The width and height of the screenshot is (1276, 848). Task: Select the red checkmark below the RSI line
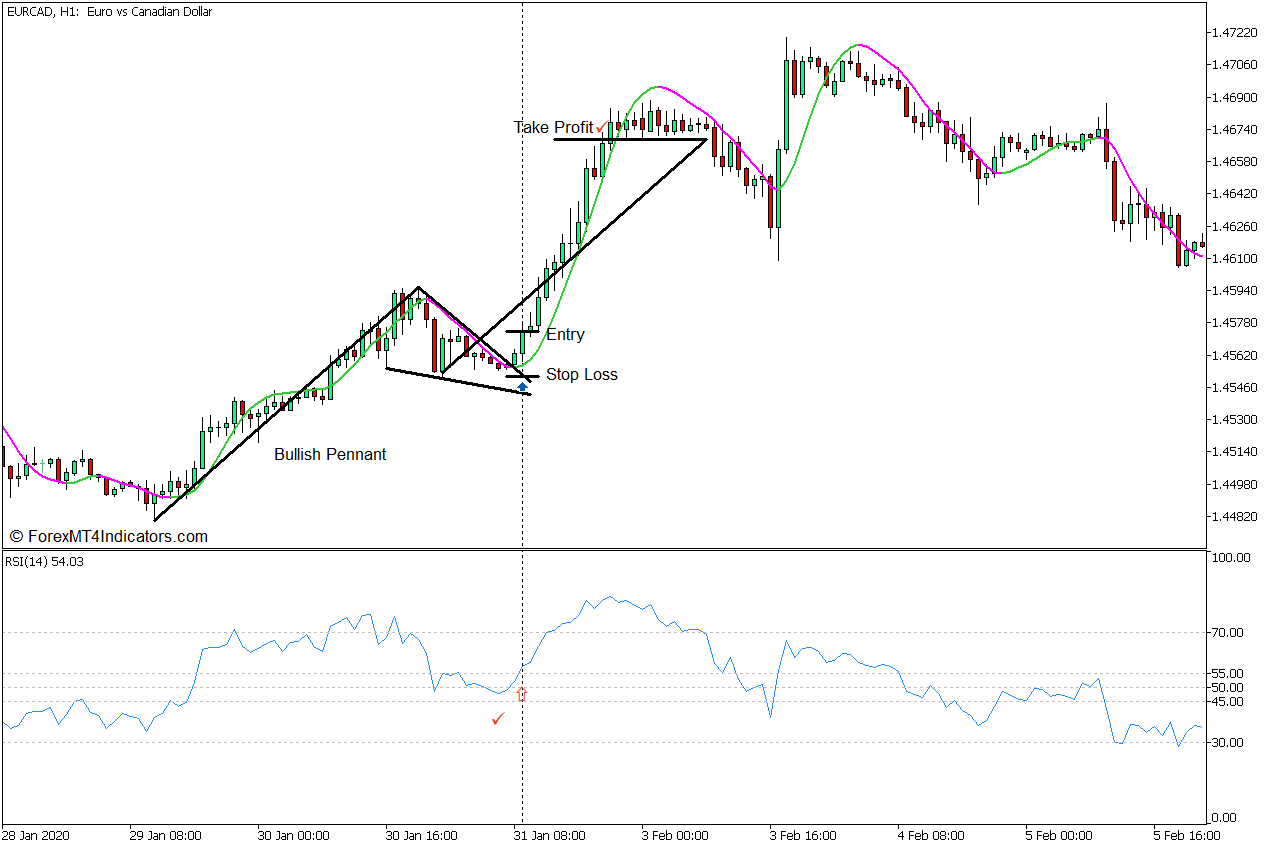coord(498,719)
